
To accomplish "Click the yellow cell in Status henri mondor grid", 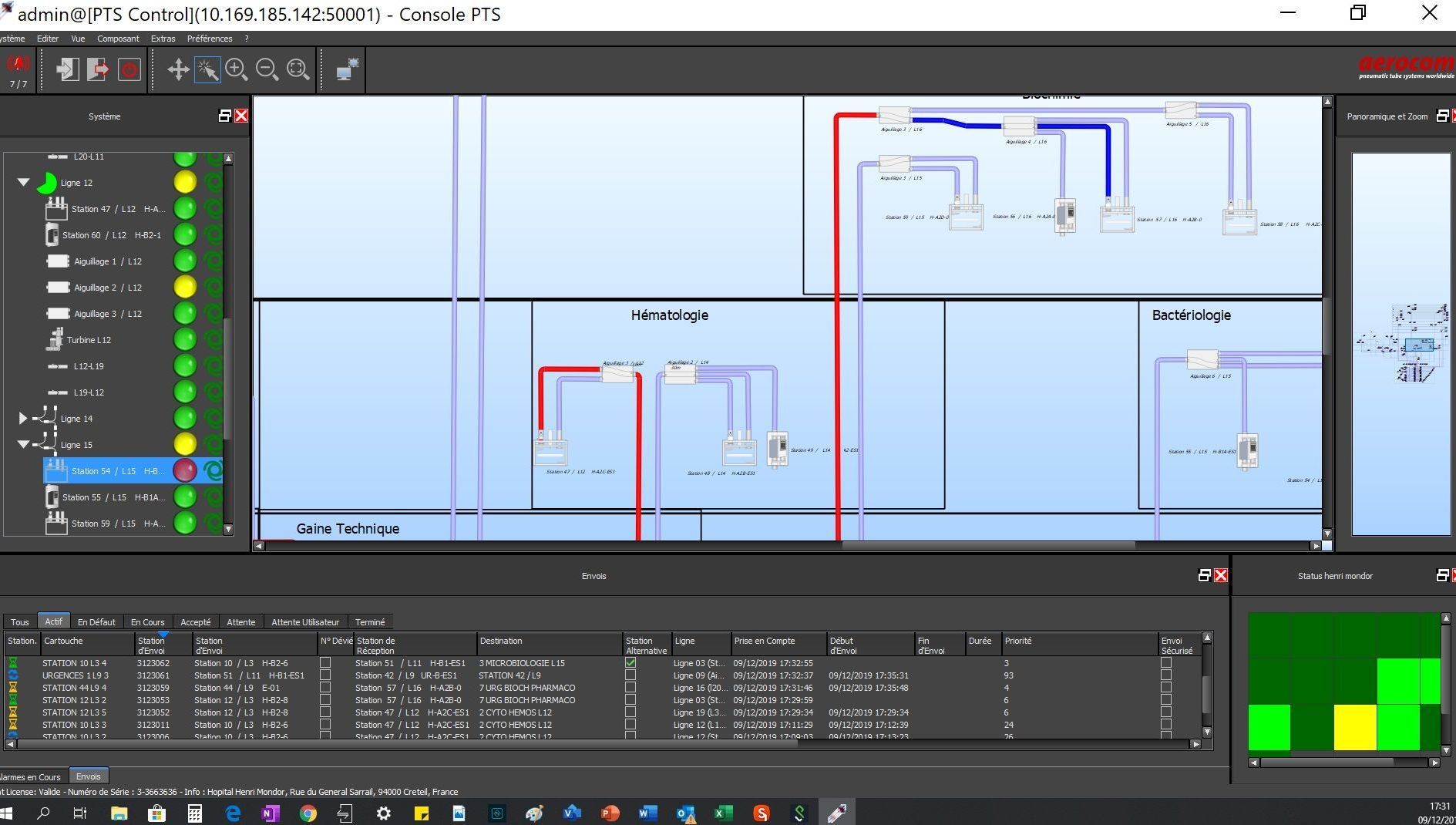I will (x=1355, y=726).
